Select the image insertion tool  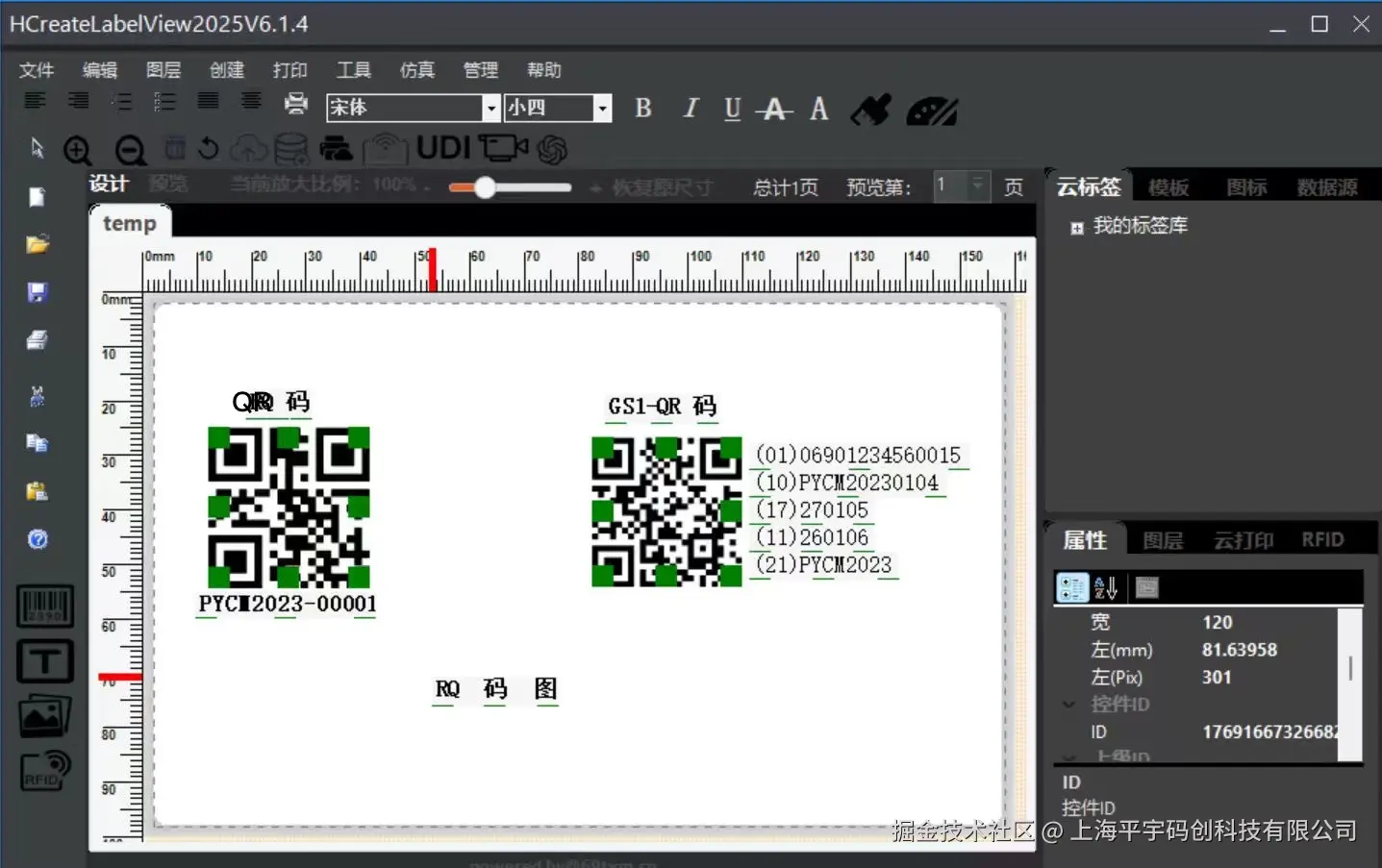(x=45, y=716)
